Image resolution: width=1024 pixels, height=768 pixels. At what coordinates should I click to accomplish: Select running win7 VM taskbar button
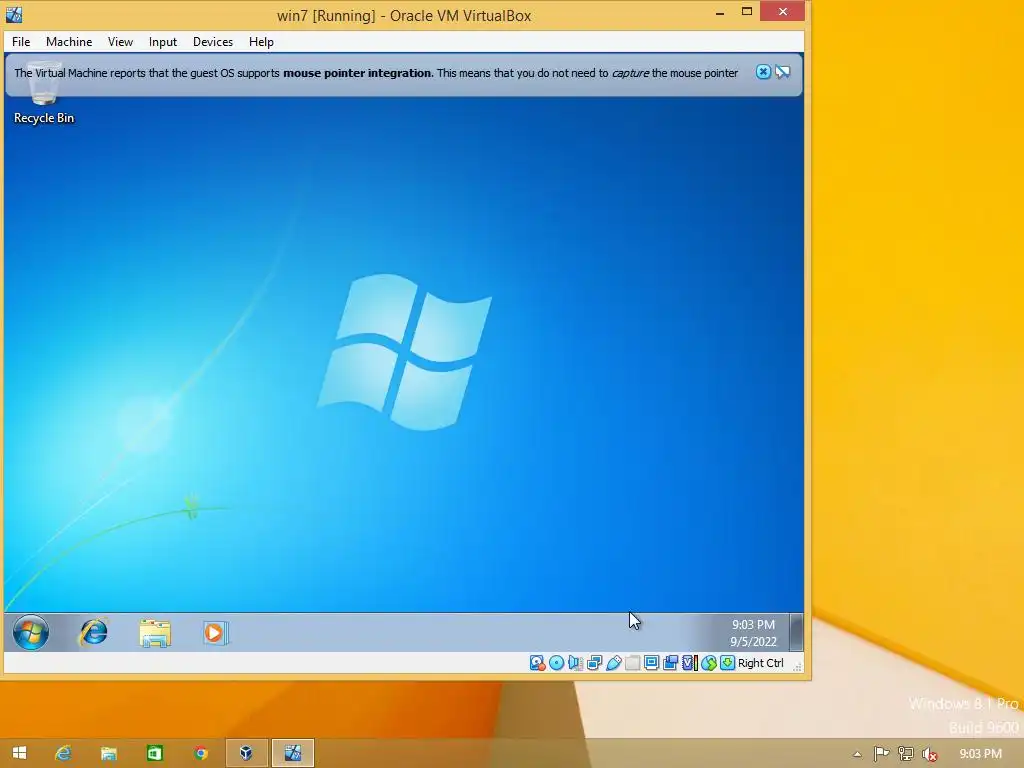[x=293, y=753]
